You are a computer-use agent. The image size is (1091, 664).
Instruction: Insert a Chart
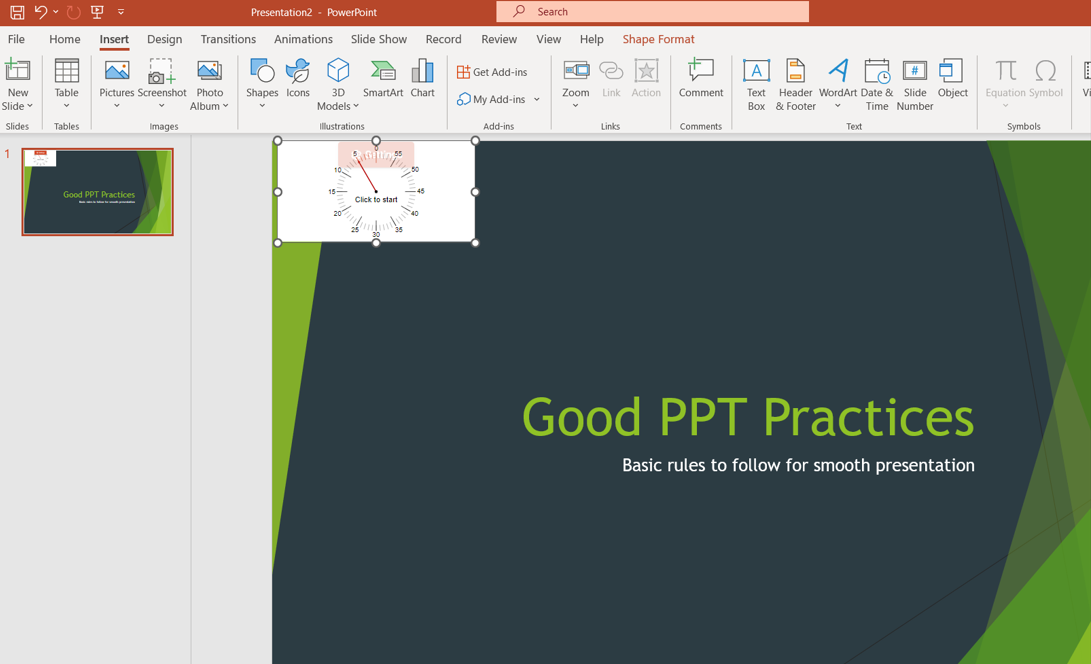(x=422, y=78)
